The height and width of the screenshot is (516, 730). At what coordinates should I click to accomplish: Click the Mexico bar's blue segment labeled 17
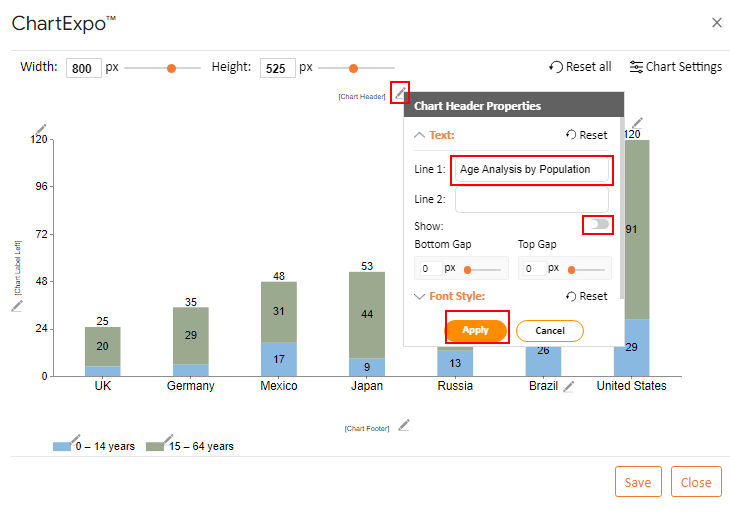coord(279,359)
